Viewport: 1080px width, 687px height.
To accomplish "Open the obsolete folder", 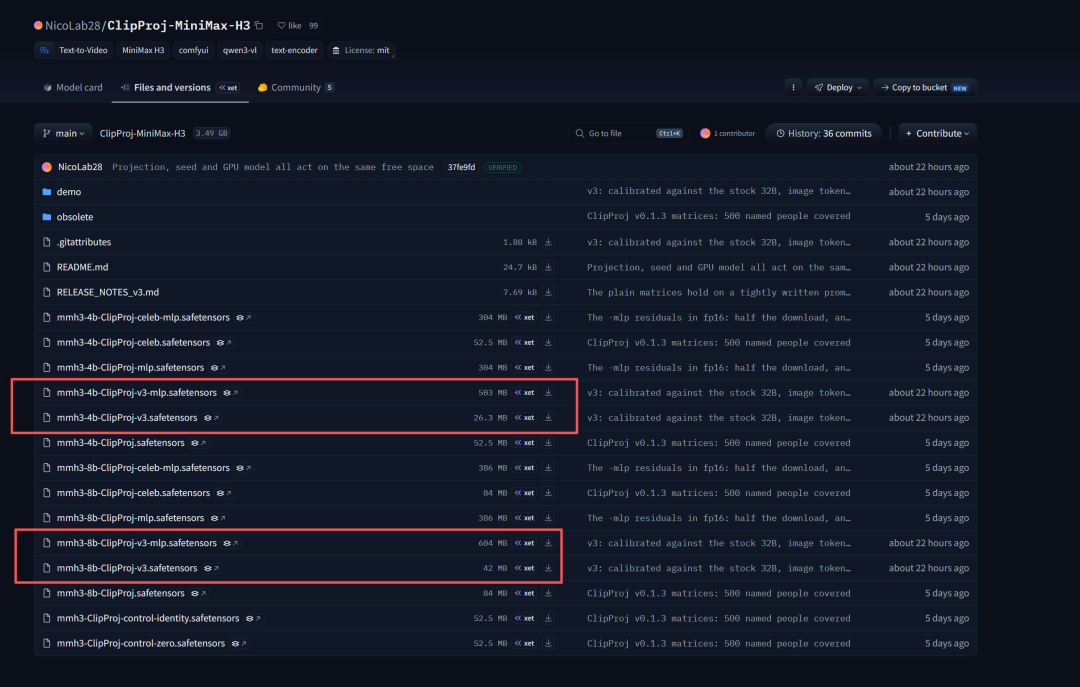I will click(x=75, y=217).
